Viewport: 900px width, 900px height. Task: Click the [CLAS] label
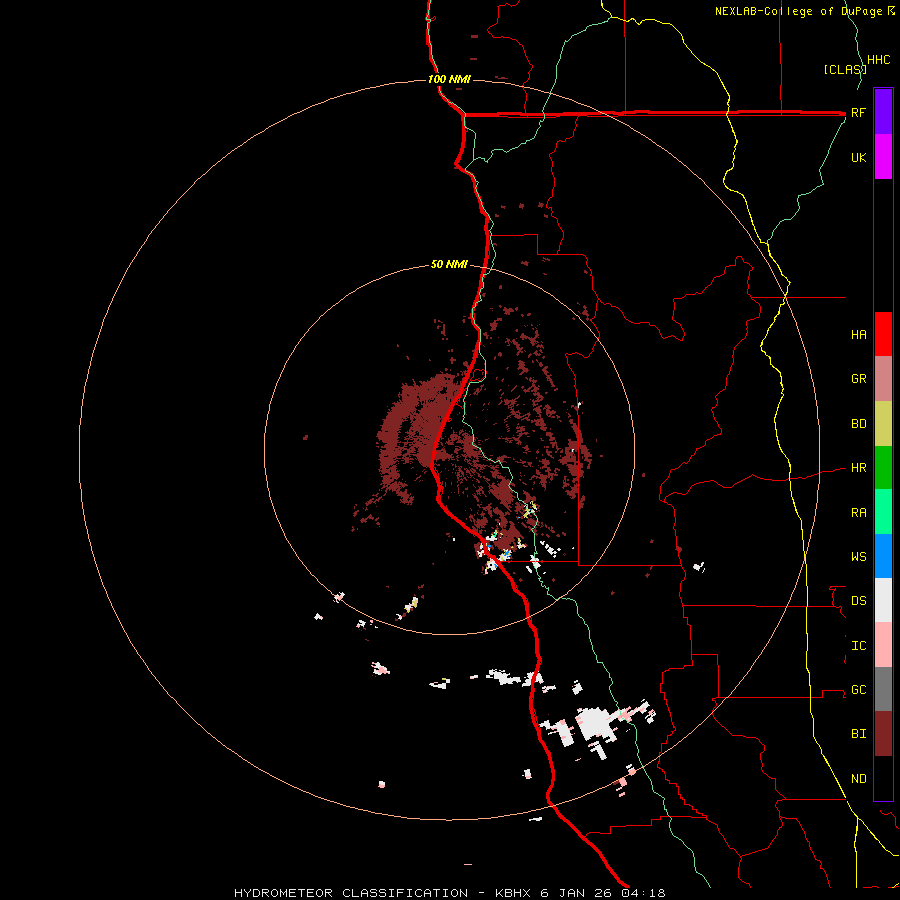pyautogui.click(x=844, y=69)
